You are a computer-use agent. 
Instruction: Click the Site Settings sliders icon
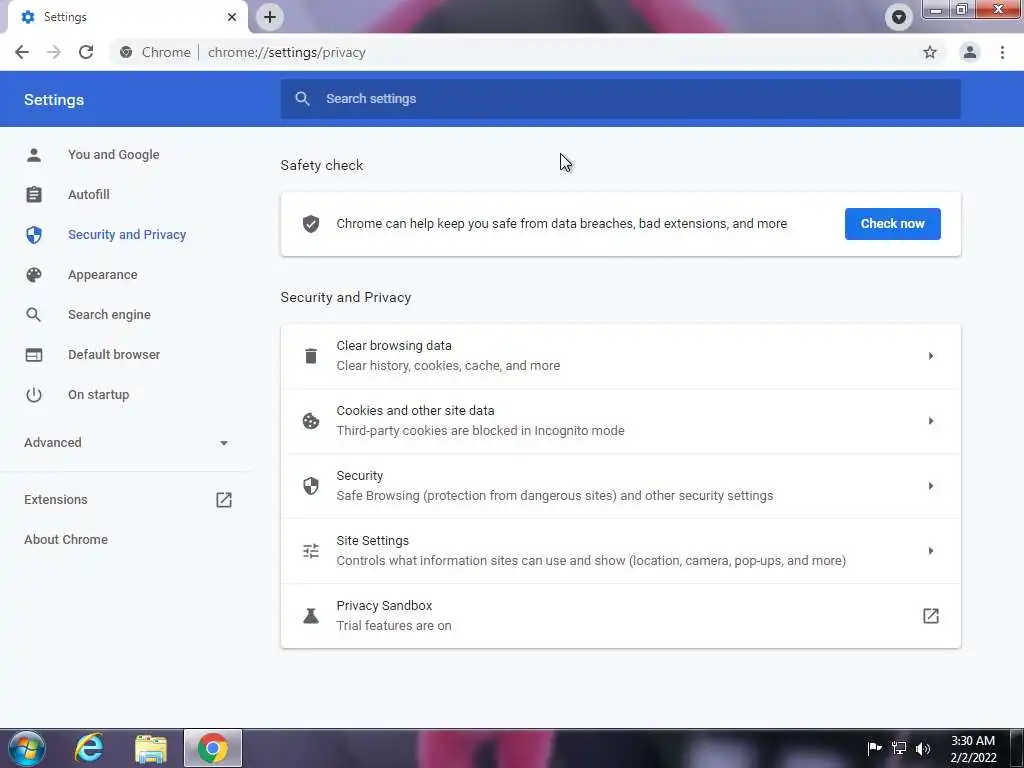click(x=311, y=551)
